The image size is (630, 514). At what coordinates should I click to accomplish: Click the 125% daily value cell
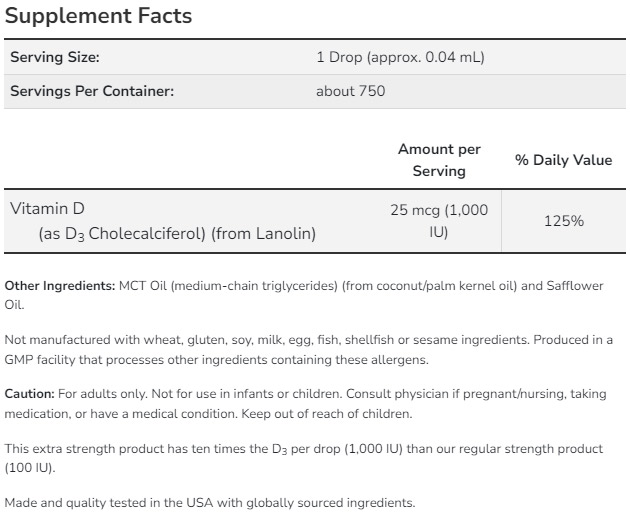pyautogui.click(x=563, y=221)
